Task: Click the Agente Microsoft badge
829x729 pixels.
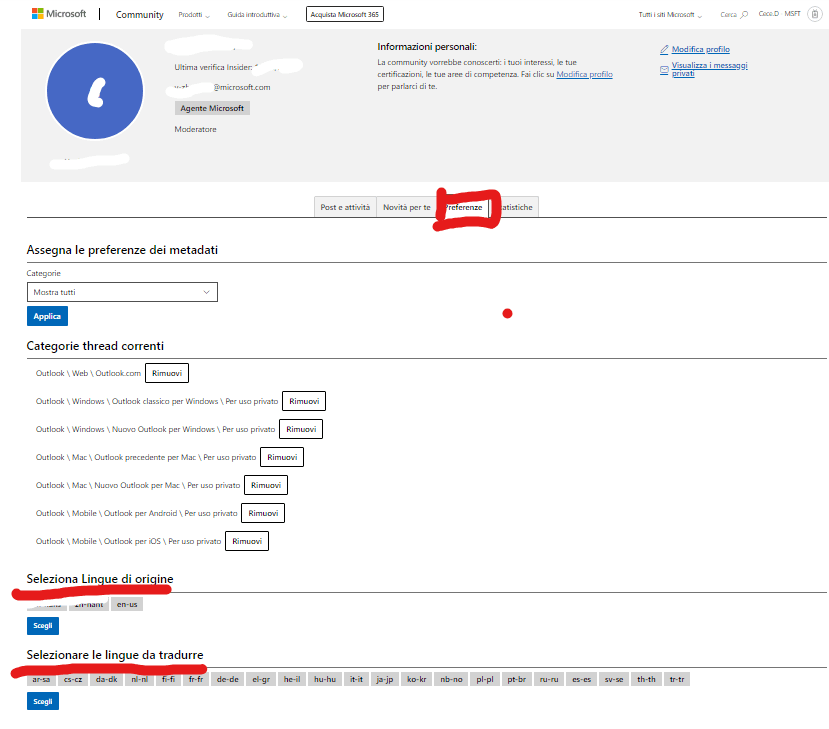Action: coord(212,108)
